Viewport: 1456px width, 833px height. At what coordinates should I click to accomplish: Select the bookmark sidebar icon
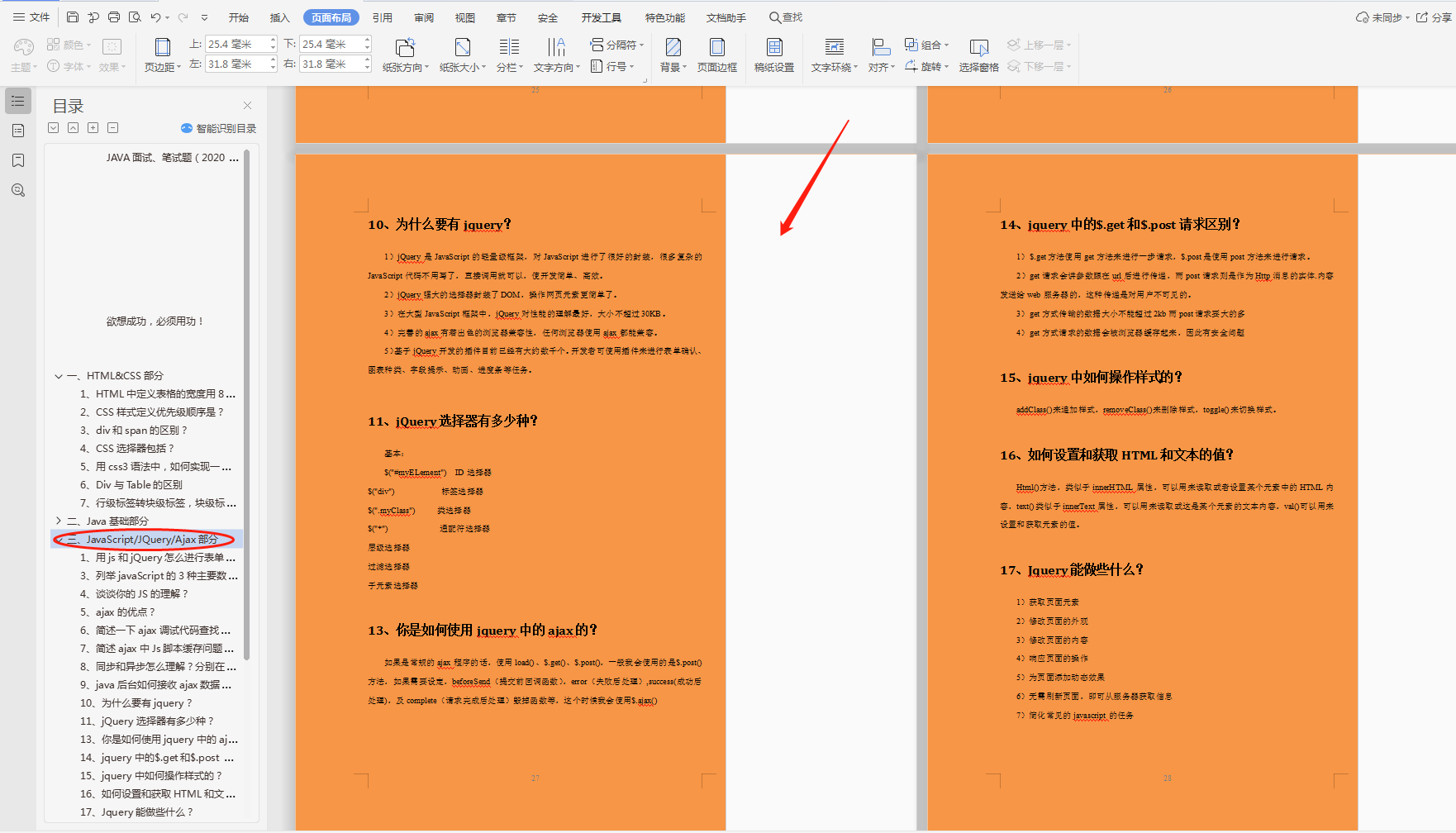point(18,160)
